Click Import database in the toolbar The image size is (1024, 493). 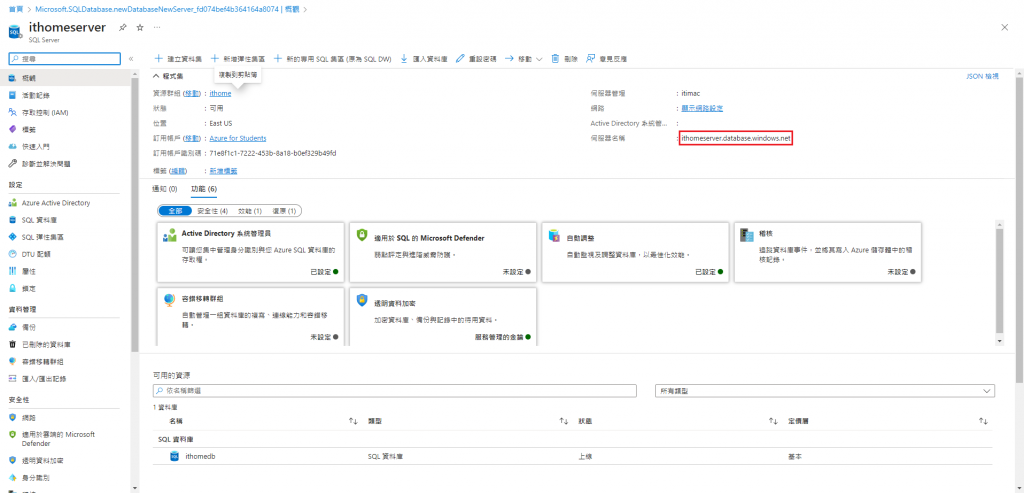423,59
